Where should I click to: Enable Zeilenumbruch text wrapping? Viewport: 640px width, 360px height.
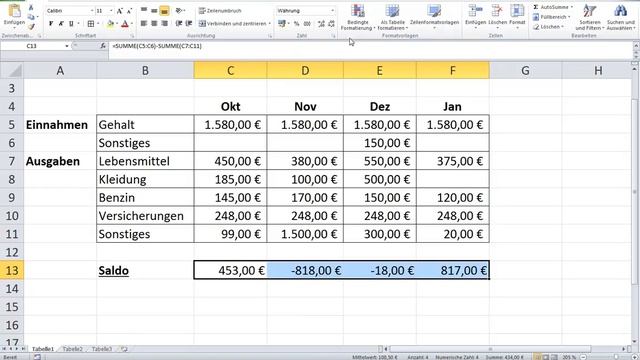coord(220,11)
